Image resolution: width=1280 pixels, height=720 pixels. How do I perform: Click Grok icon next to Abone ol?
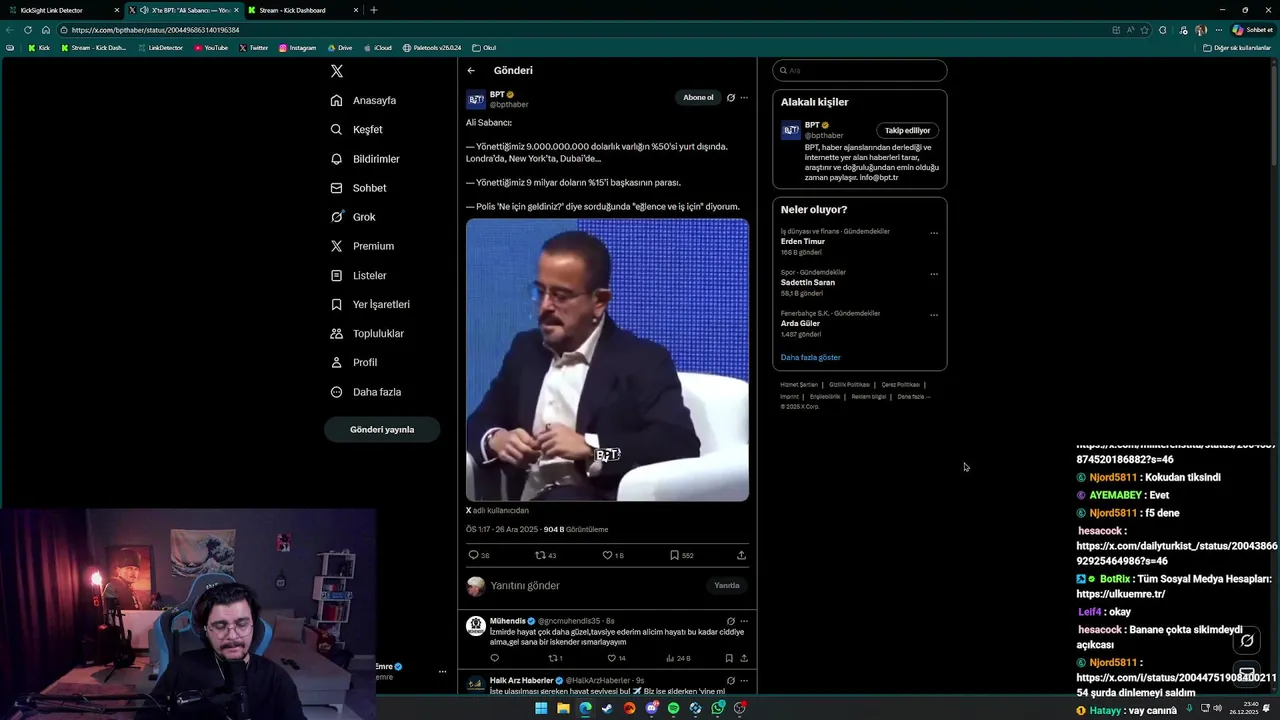point(731,97)
